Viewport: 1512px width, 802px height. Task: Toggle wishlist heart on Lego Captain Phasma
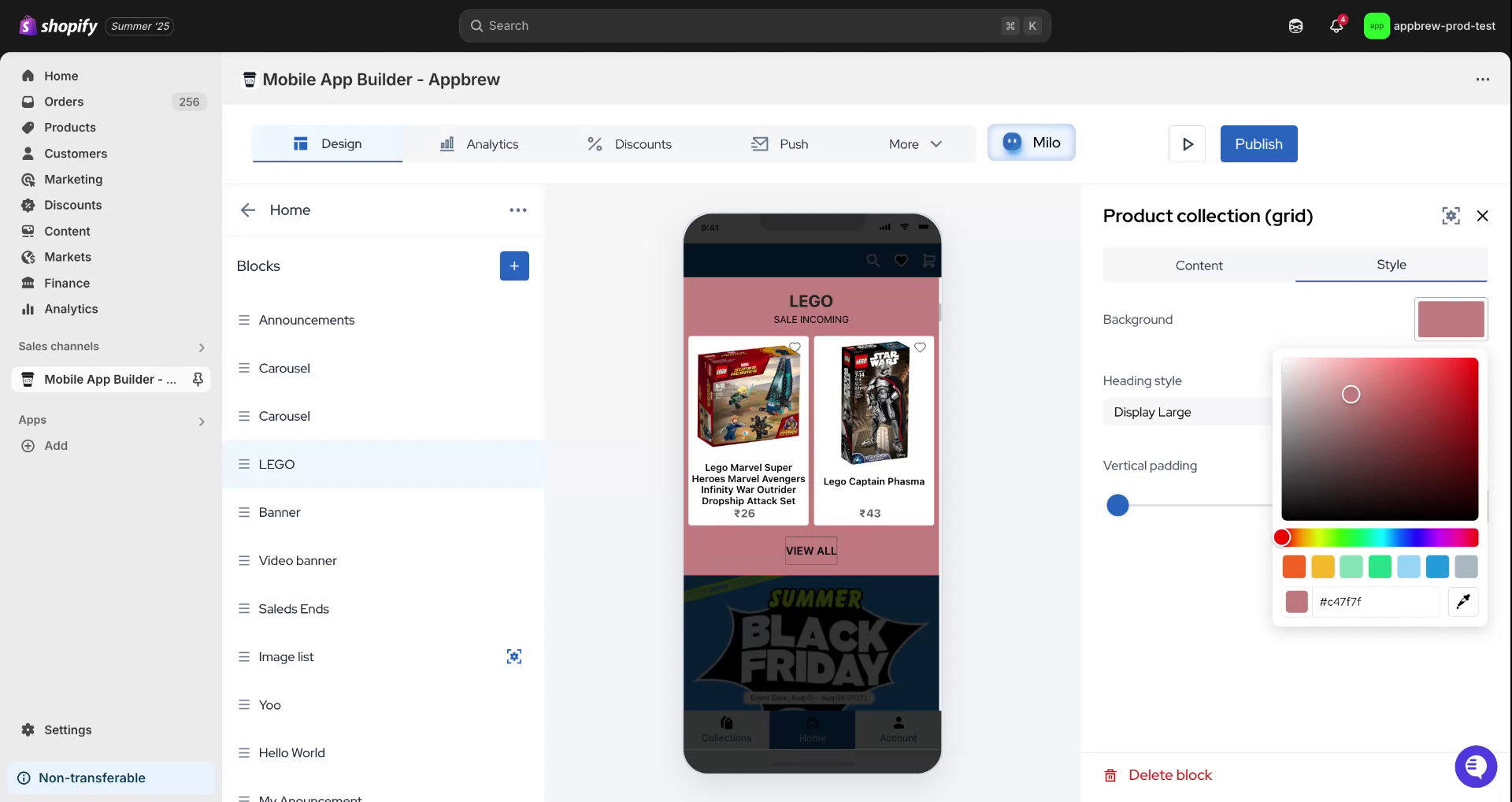(x=920, y=347)
